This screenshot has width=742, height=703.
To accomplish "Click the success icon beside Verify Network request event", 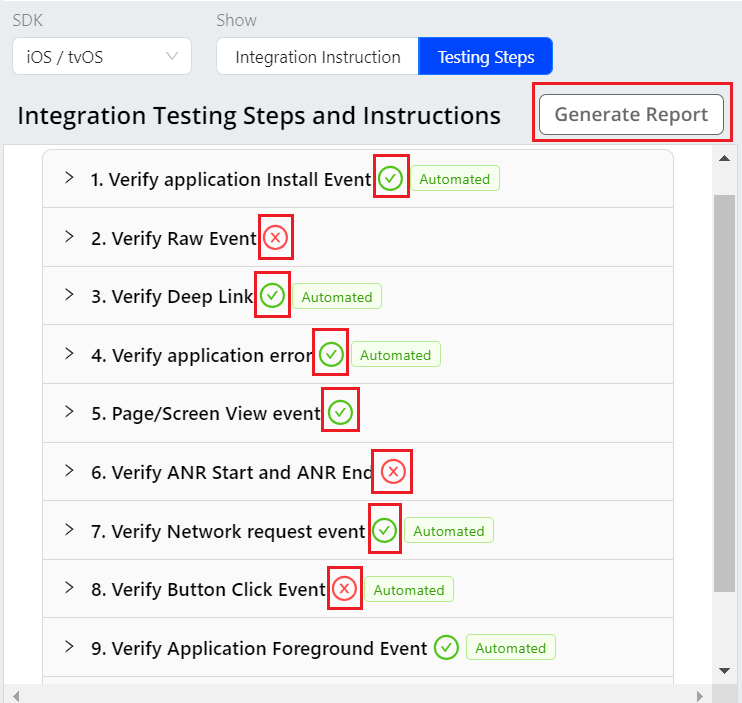I will 384,531.
